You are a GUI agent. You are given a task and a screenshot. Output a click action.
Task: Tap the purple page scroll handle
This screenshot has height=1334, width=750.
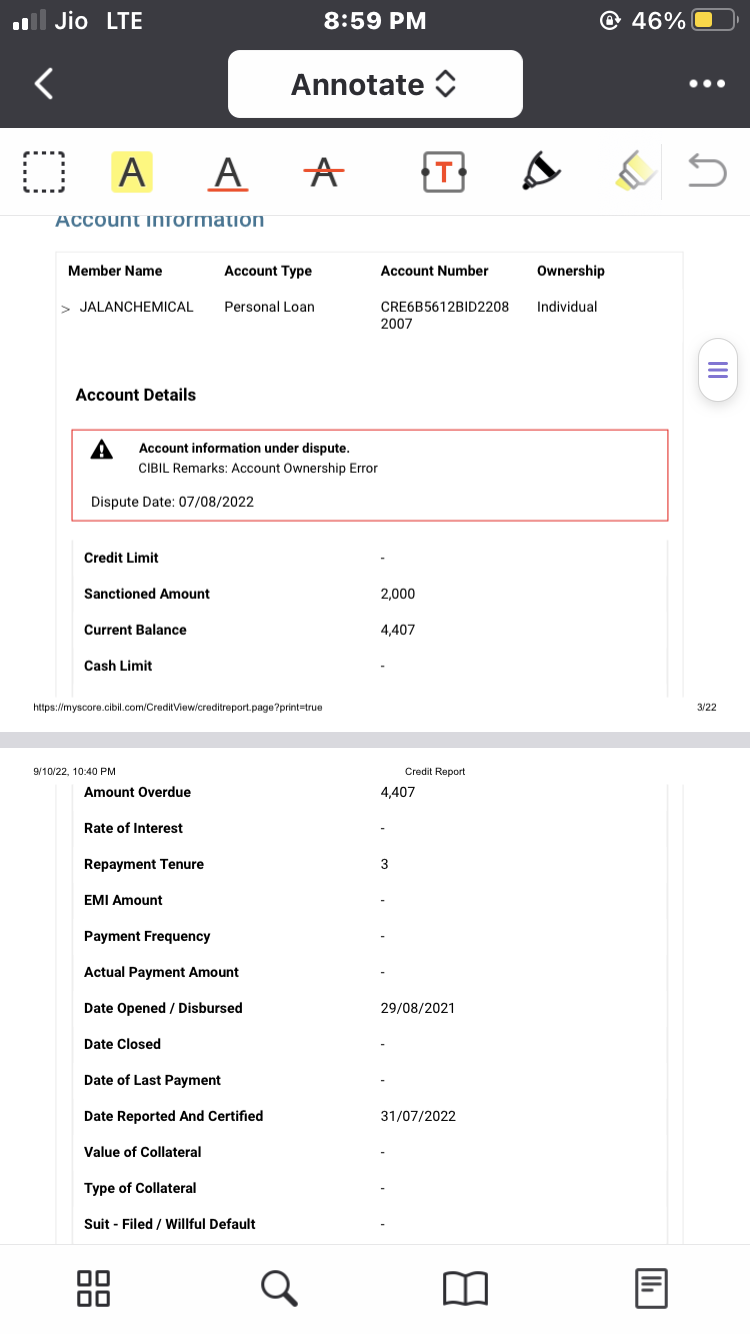(x=717, y=370)
